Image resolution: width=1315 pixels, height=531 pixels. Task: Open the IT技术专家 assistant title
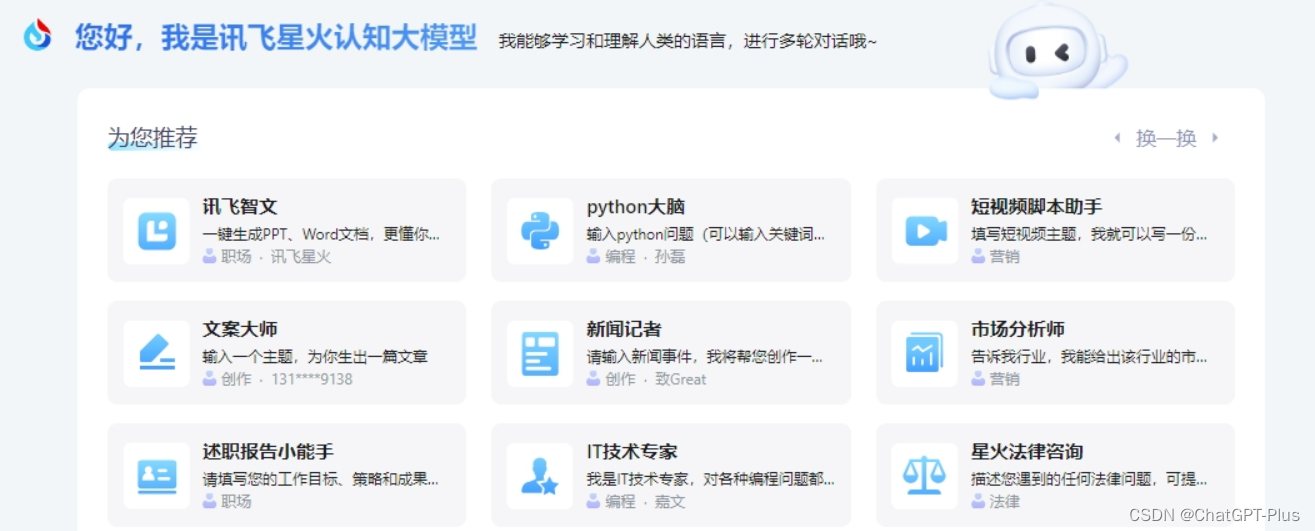(632, 452)
